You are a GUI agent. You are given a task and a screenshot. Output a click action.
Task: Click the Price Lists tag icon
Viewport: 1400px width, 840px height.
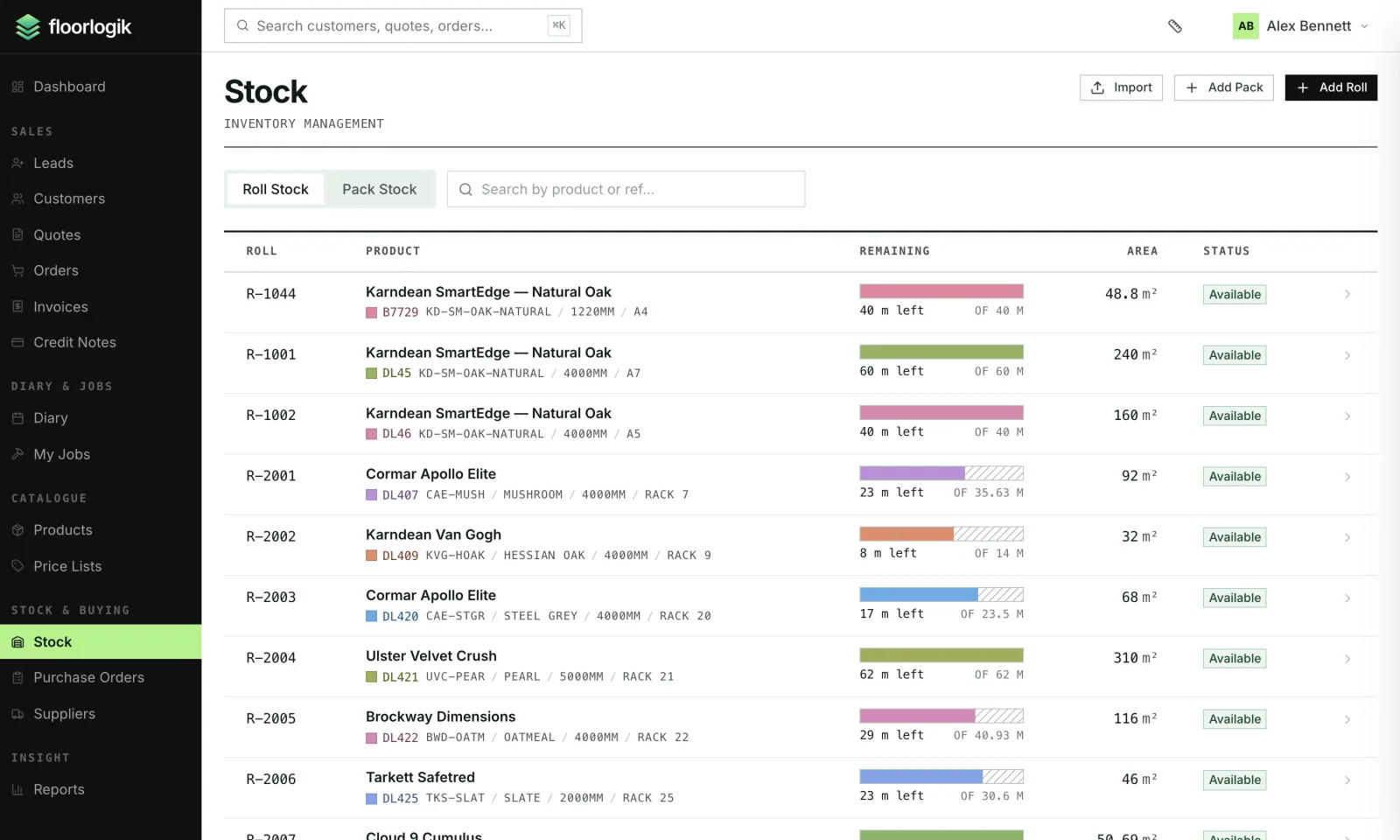click(x=17, y=566)
